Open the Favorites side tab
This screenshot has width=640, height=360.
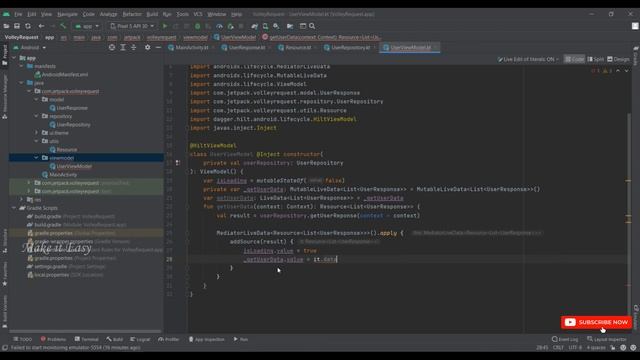(x=4, y=274)
